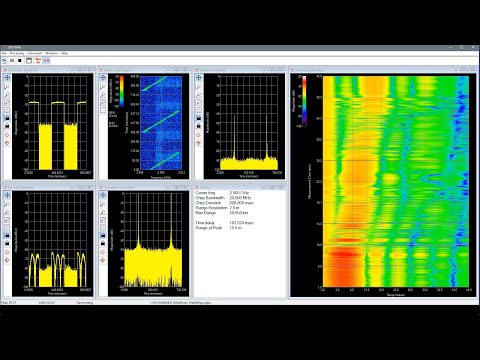The image size is (480, 360).
Task: Select pan tool in spectrogram window
Action: [103, 78]
